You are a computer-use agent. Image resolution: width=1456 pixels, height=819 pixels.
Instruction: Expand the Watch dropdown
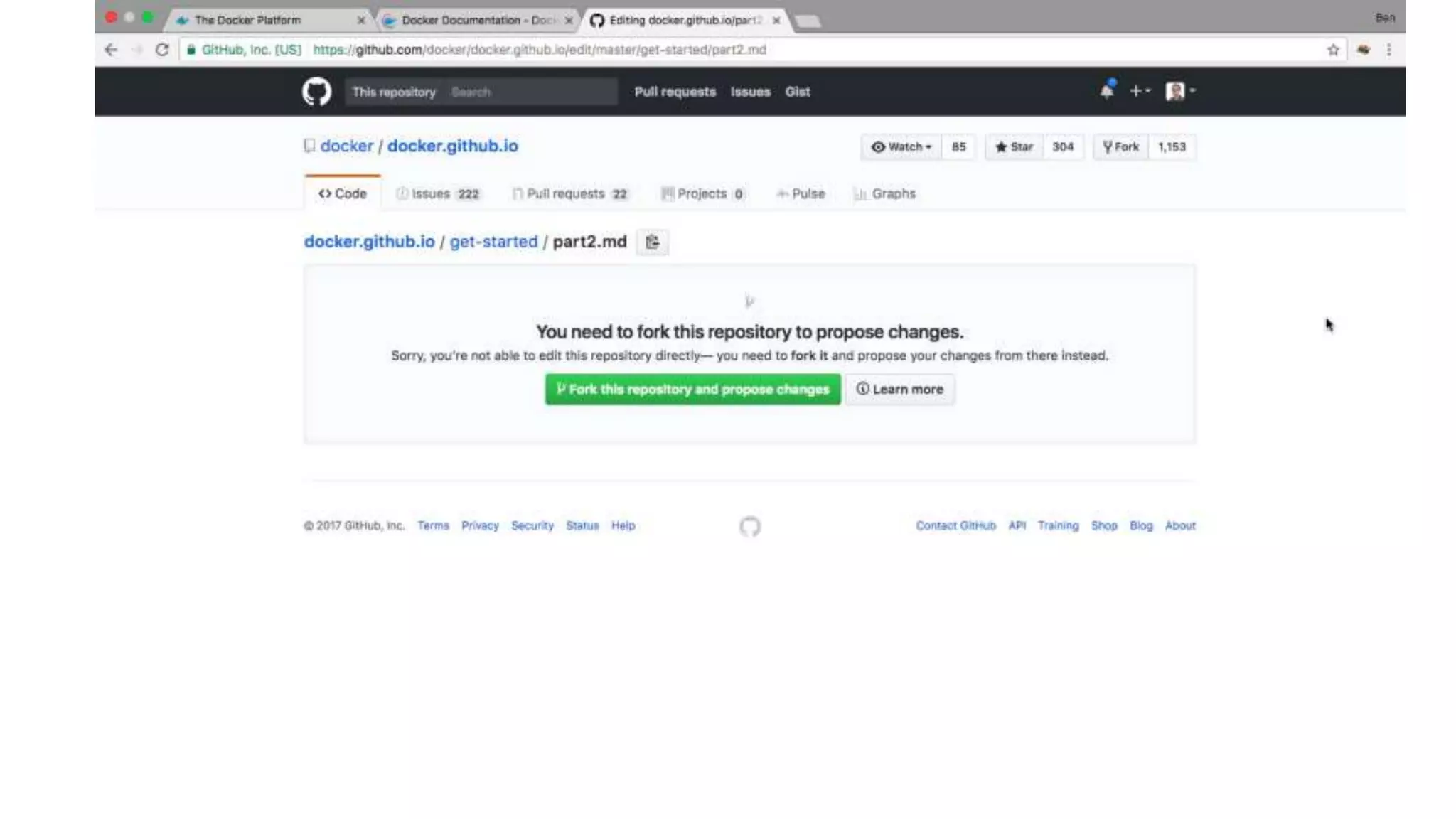click(x=901, y=147)
